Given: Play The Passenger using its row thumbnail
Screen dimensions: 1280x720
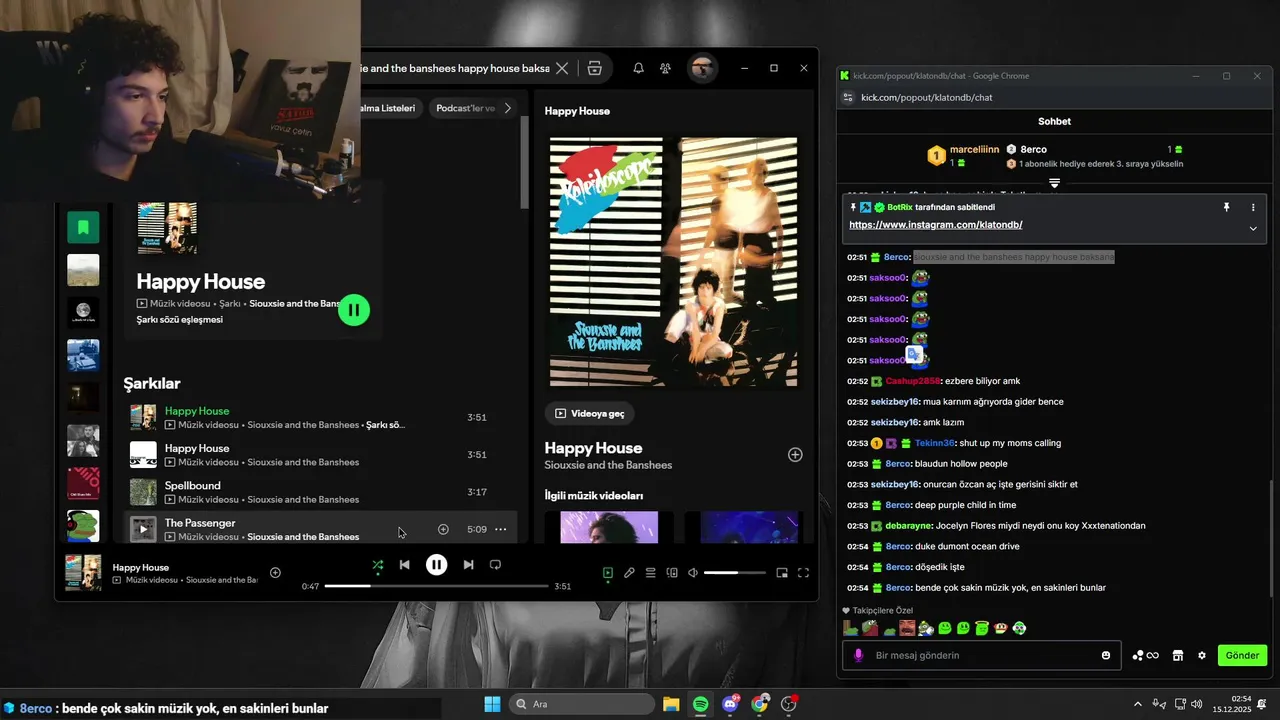Looking at the screenshot, I should tap(143, 529).
